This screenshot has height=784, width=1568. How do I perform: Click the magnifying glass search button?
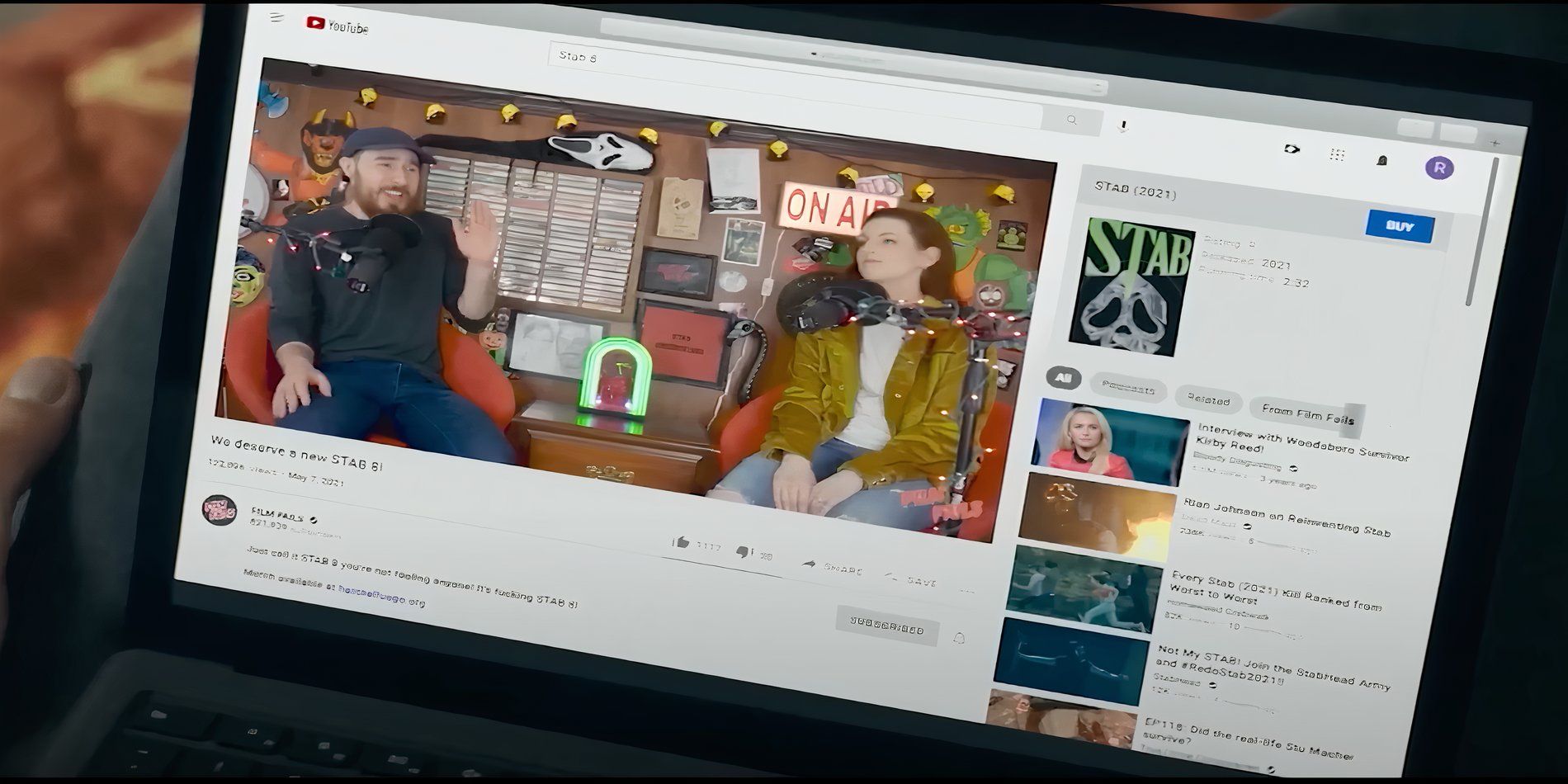(1071, 120)
